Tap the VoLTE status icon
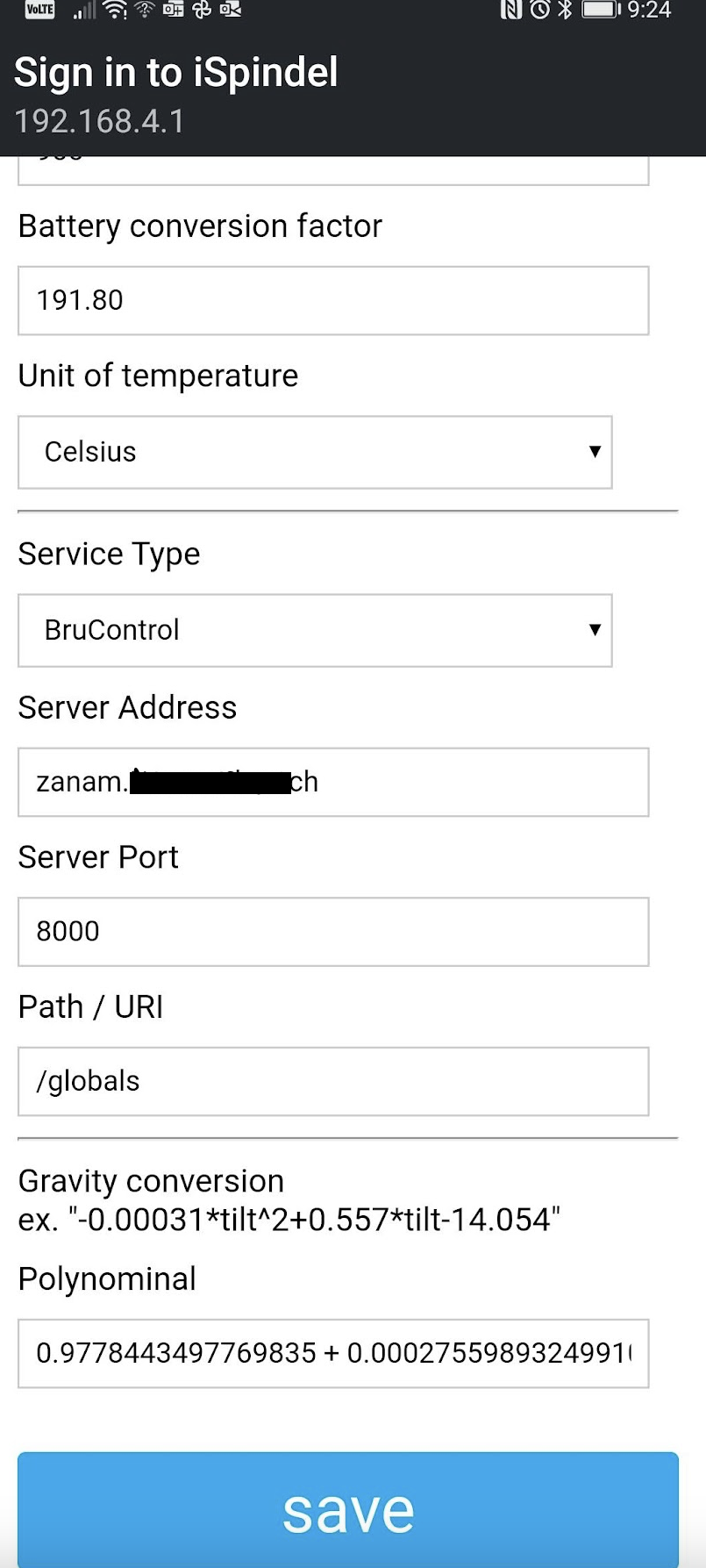Screen dimensions: 706x1568 [x=39, y=10]
